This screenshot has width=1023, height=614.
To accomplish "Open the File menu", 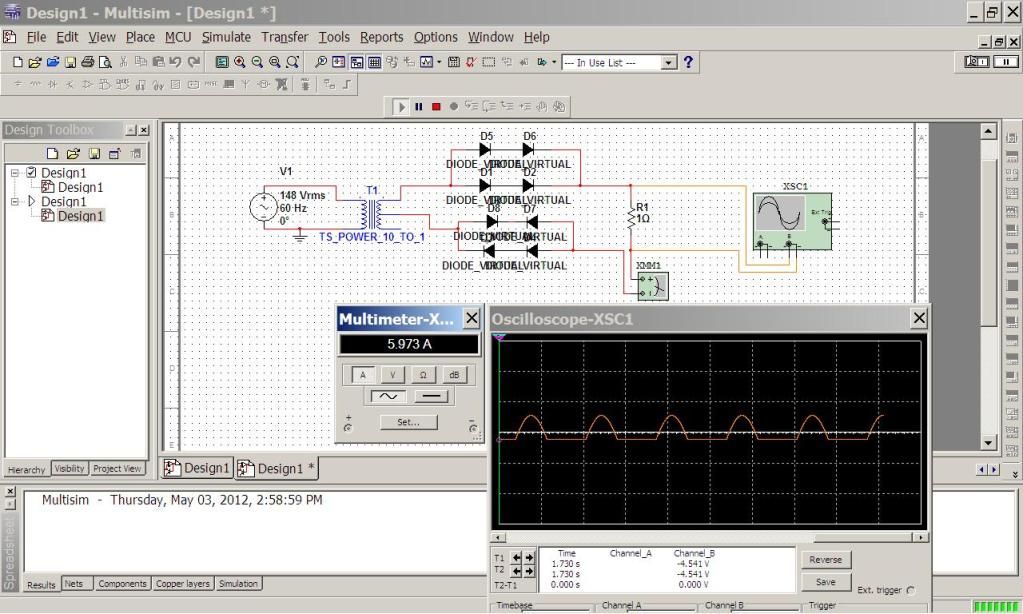I will (x=37, y=37).
